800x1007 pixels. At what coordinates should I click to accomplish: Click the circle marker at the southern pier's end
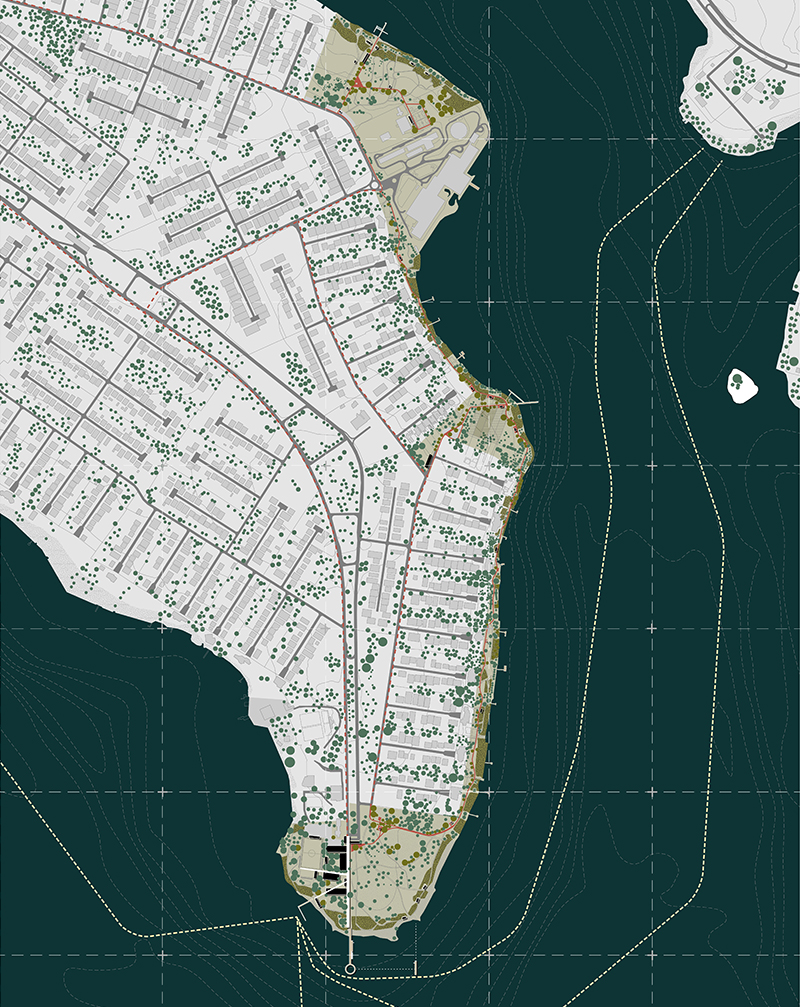click(x=350, y=969)
